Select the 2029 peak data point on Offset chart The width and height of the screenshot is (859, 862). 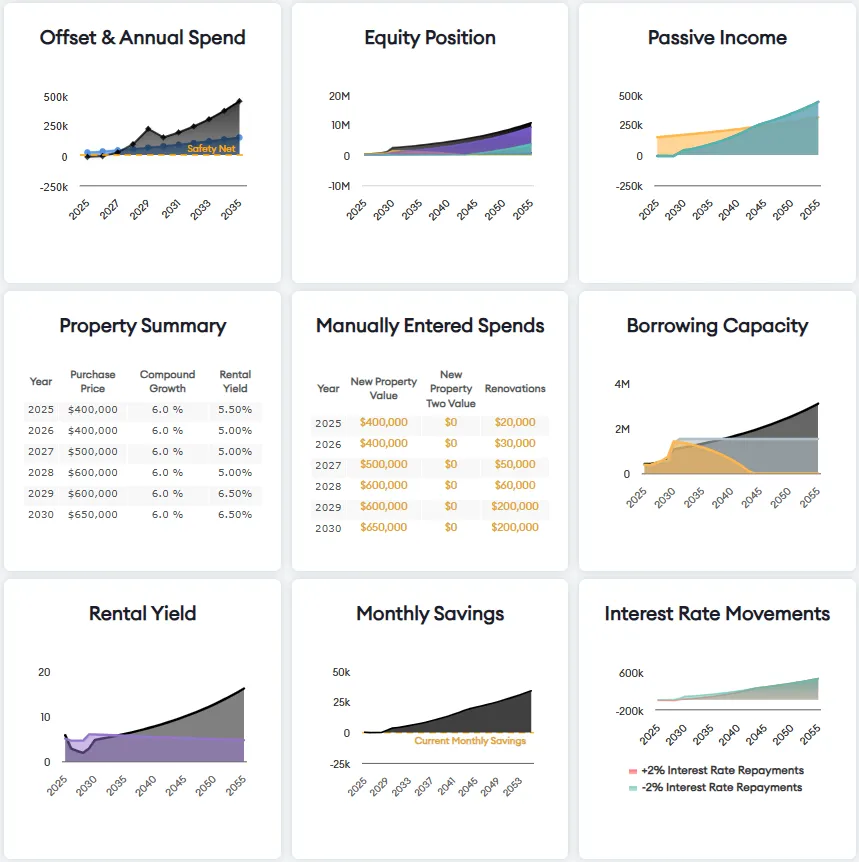148,129
